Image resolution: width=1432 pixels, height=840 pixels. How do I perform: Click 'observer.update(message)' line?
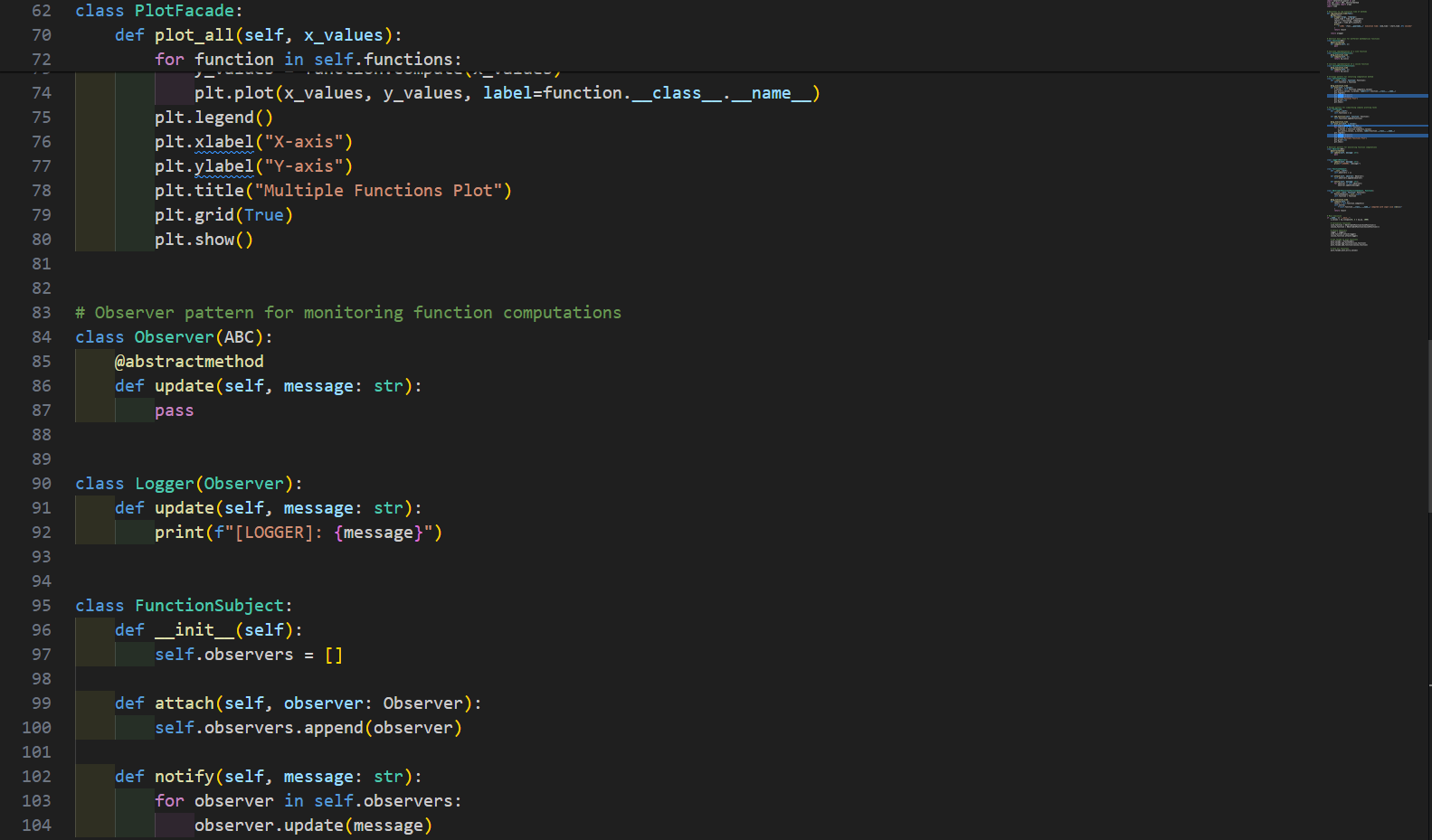coord(313,826)
